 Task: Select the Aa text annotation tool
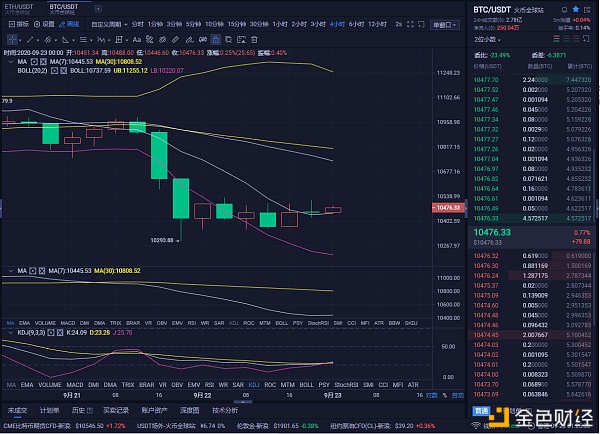137,39
